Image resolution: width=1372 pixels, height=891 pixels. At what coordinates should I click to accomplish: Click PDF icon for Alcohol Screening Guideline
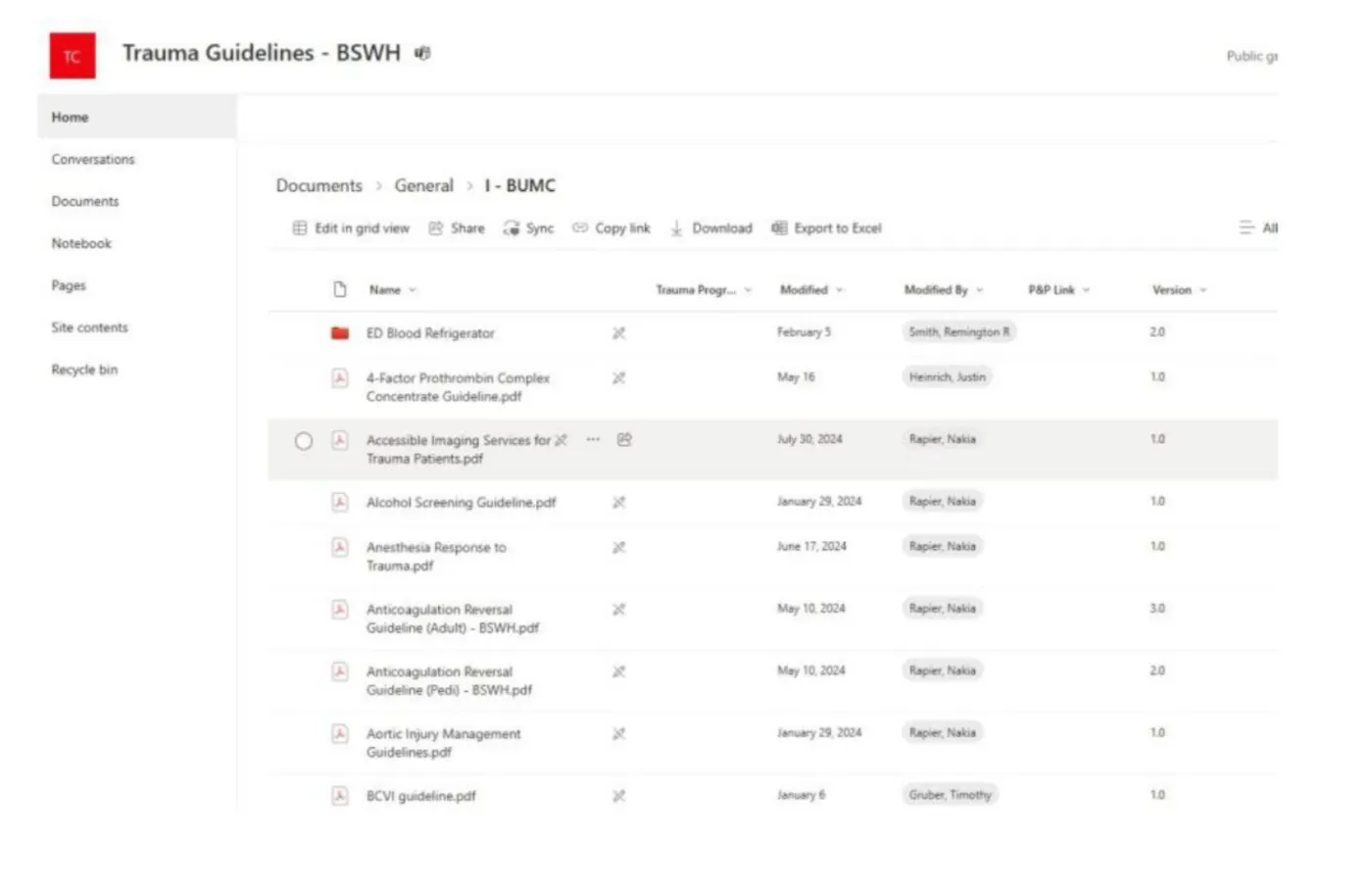click(x=340, y=502)
